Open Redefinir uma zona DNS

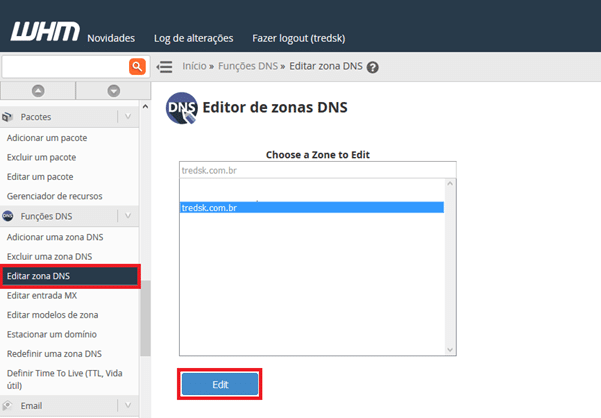[54, 354]
